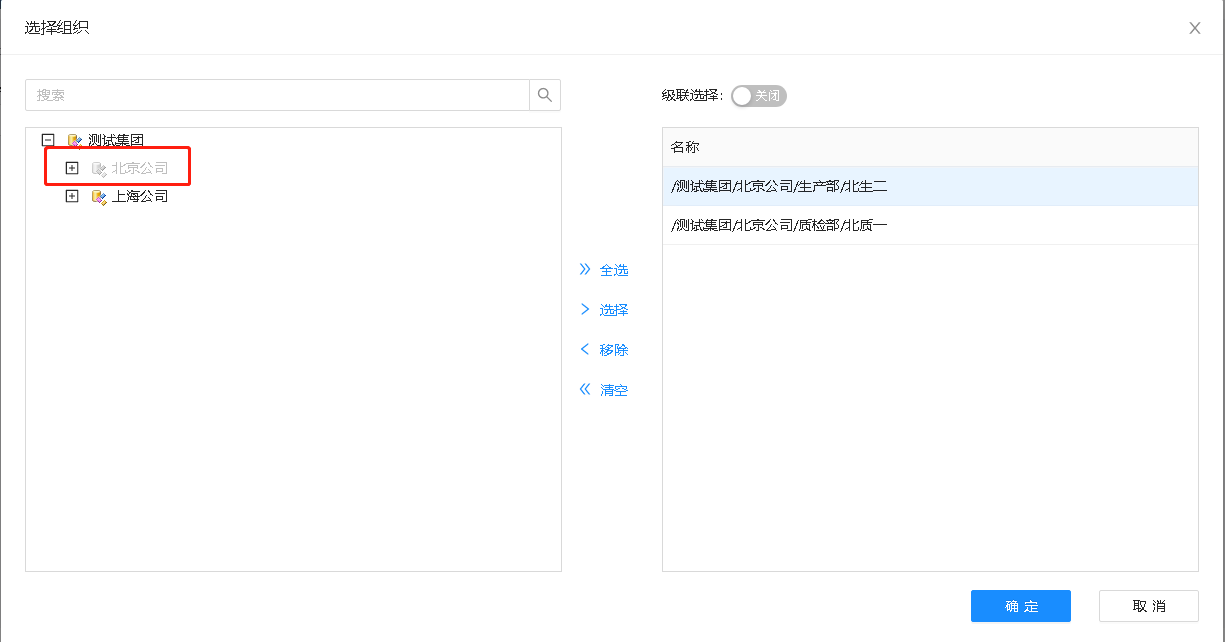
Task: Click the left arrow beside 移除
Action: 585,350
